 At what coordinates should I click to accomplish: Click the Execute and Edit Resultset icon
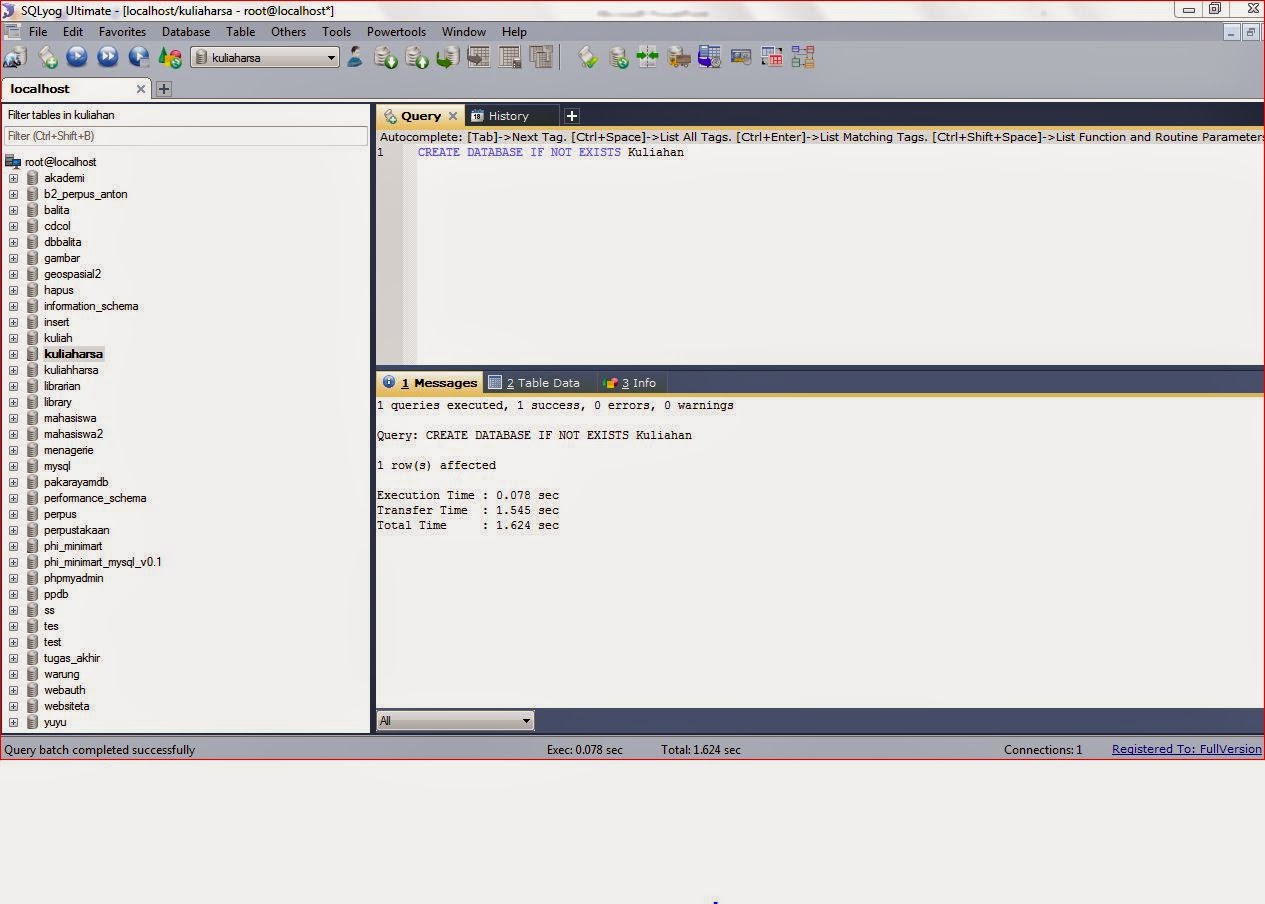point(139,58)
